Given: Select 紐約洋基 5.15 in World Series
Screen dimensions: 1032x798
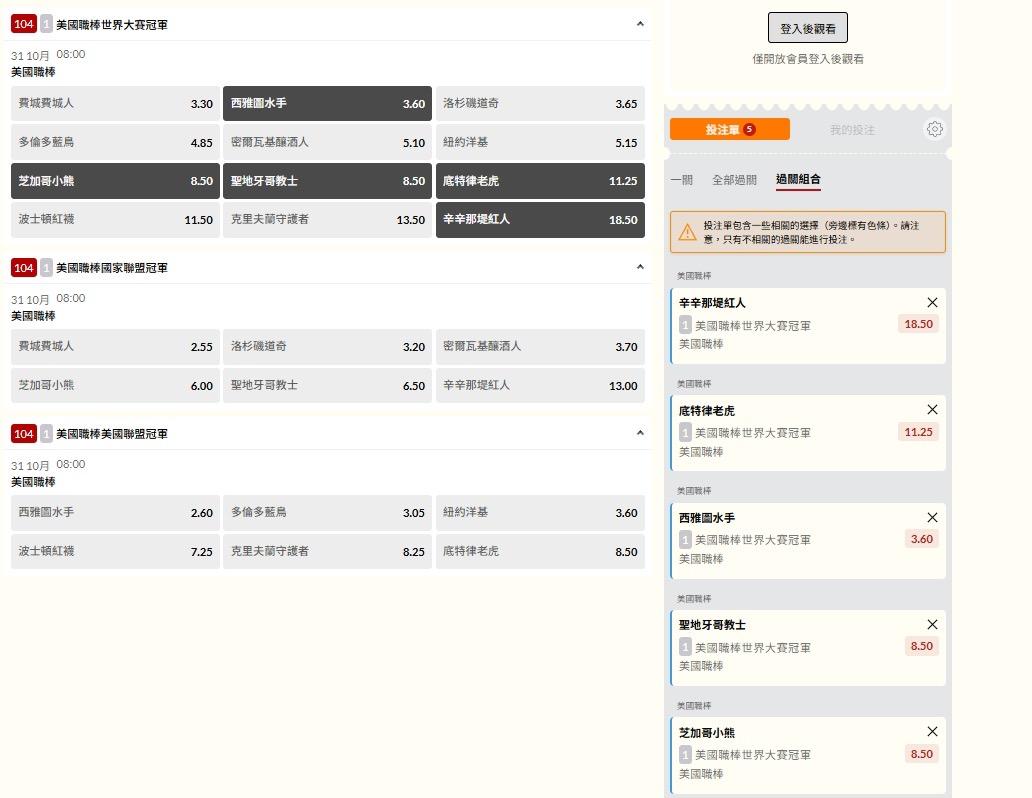Looking at the screenshot, I should tap(540, 142).
